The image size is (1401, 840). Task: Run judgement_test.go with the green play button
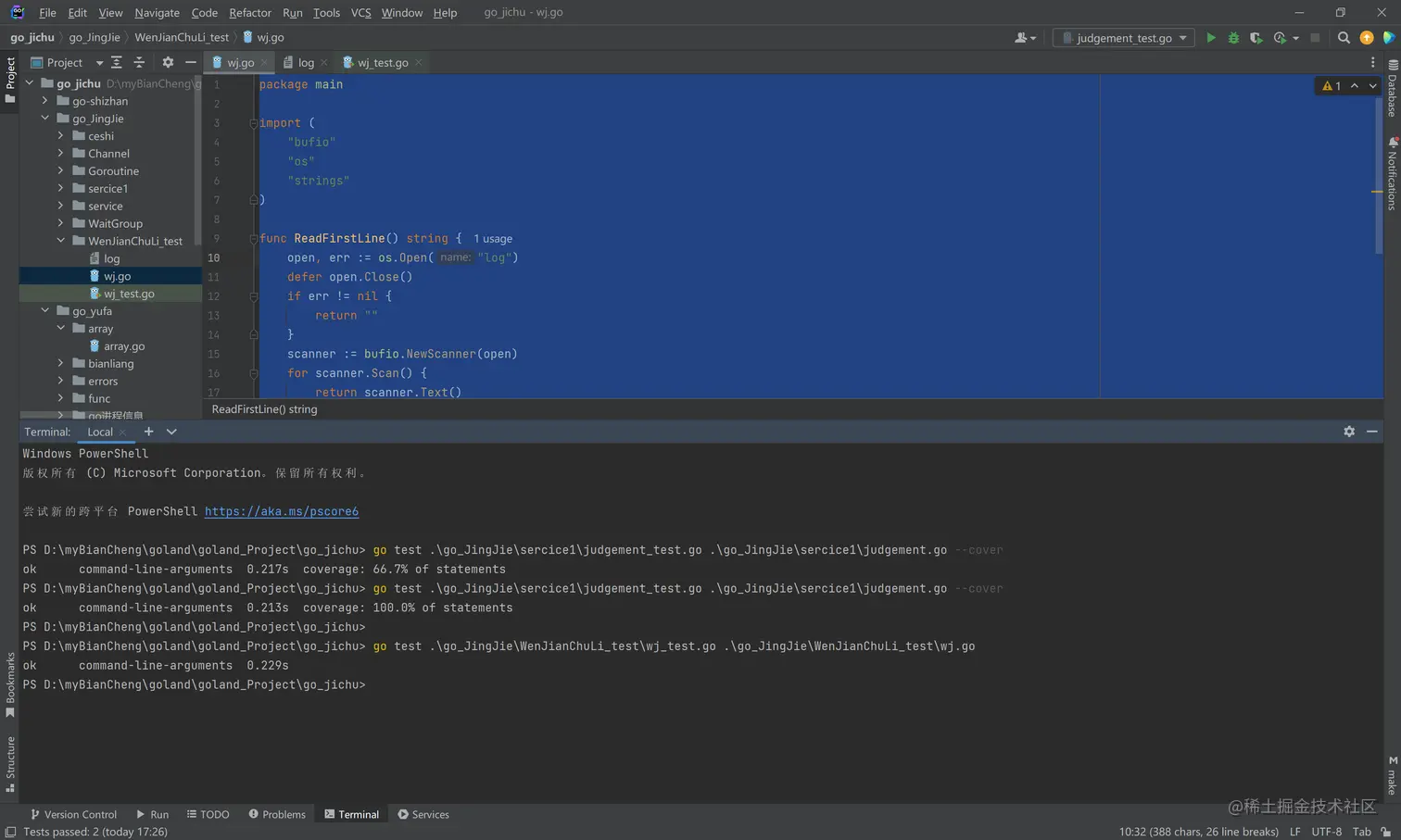click(x=1210, y=38)
